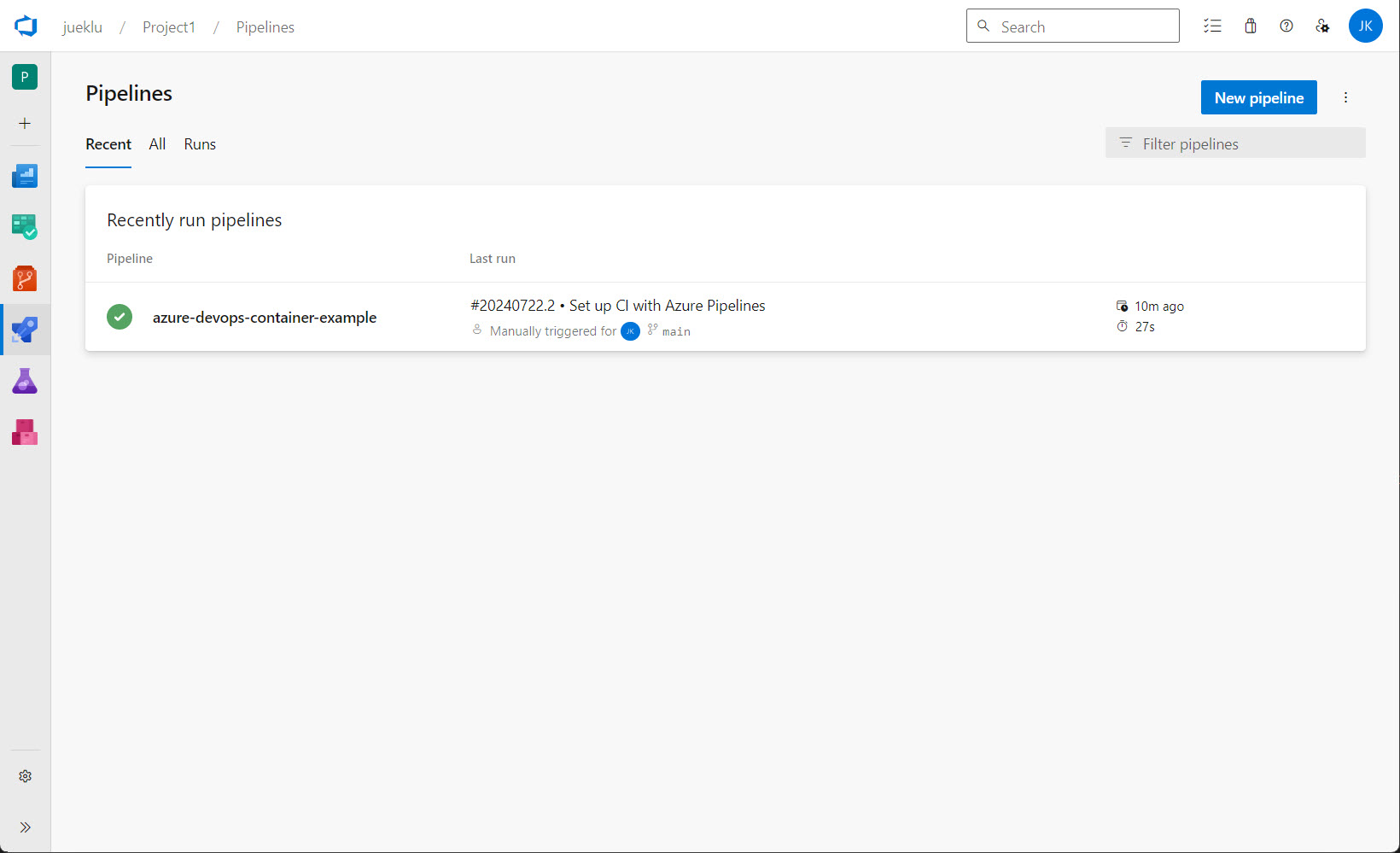
Task: Open user settings via the person-gear icon
Action: tap(1322, 26)
